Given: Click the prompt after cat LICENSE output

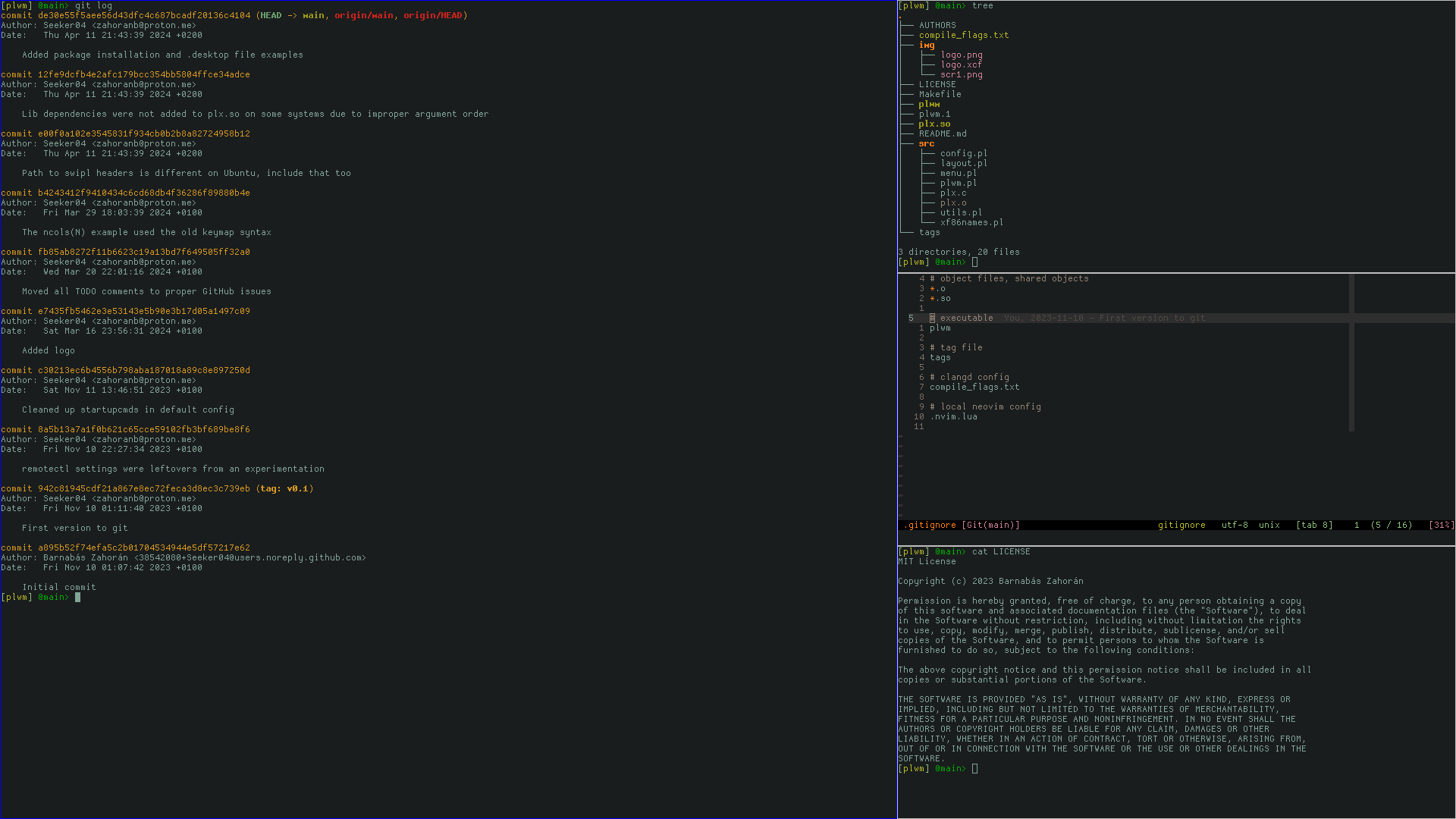Looking at the screenshot, I should pos(974,769).
